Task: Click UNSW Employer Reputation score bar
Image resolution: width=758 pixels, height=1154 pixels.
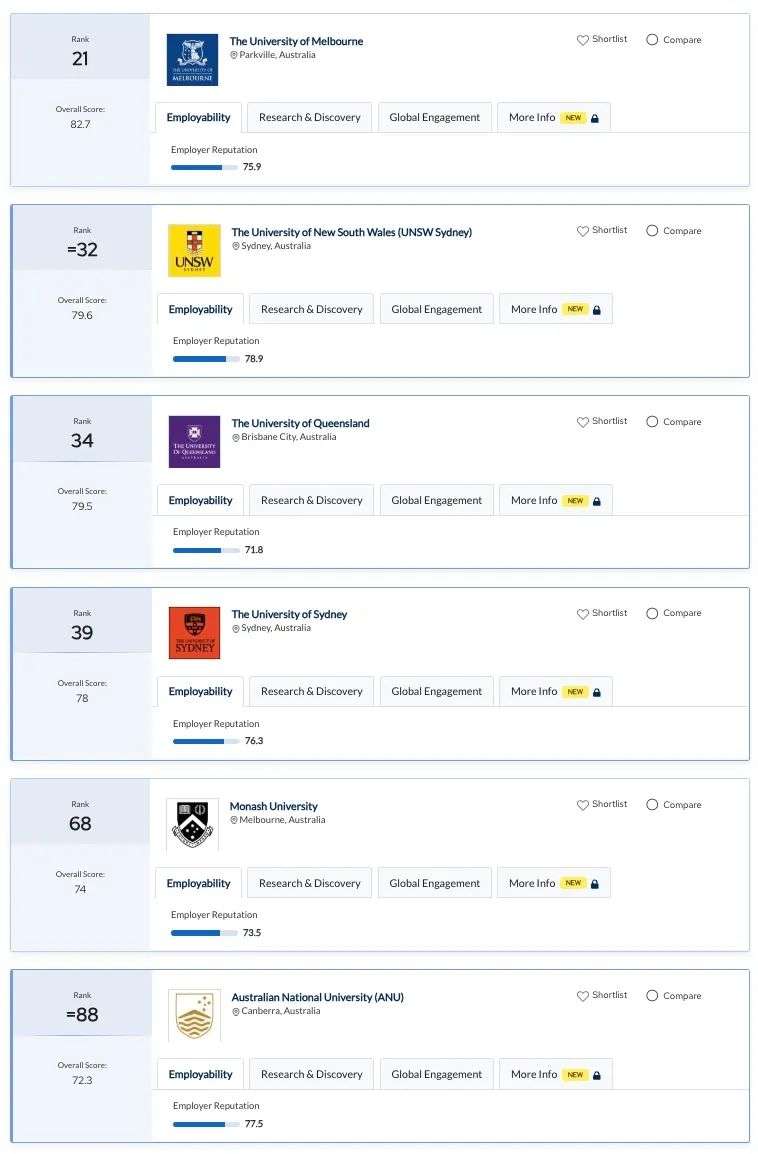Action: (x=206, y=359)
